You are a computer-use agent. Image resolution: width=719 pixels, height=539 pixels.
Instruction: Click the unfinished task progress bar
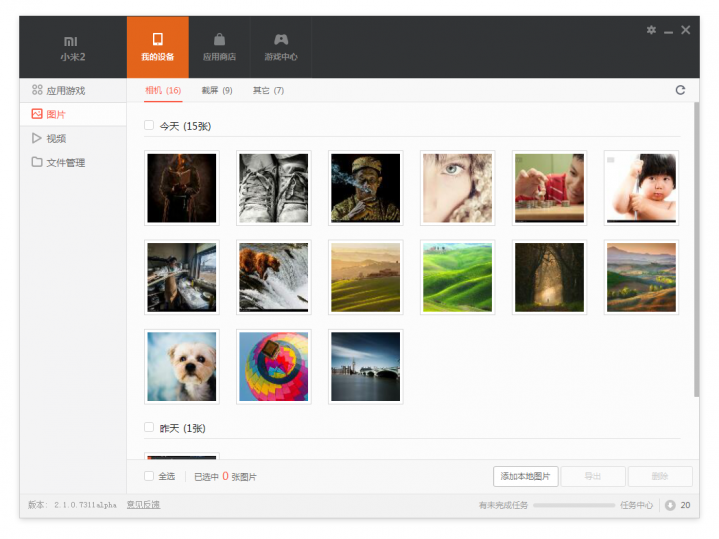(x=572, y=505)
